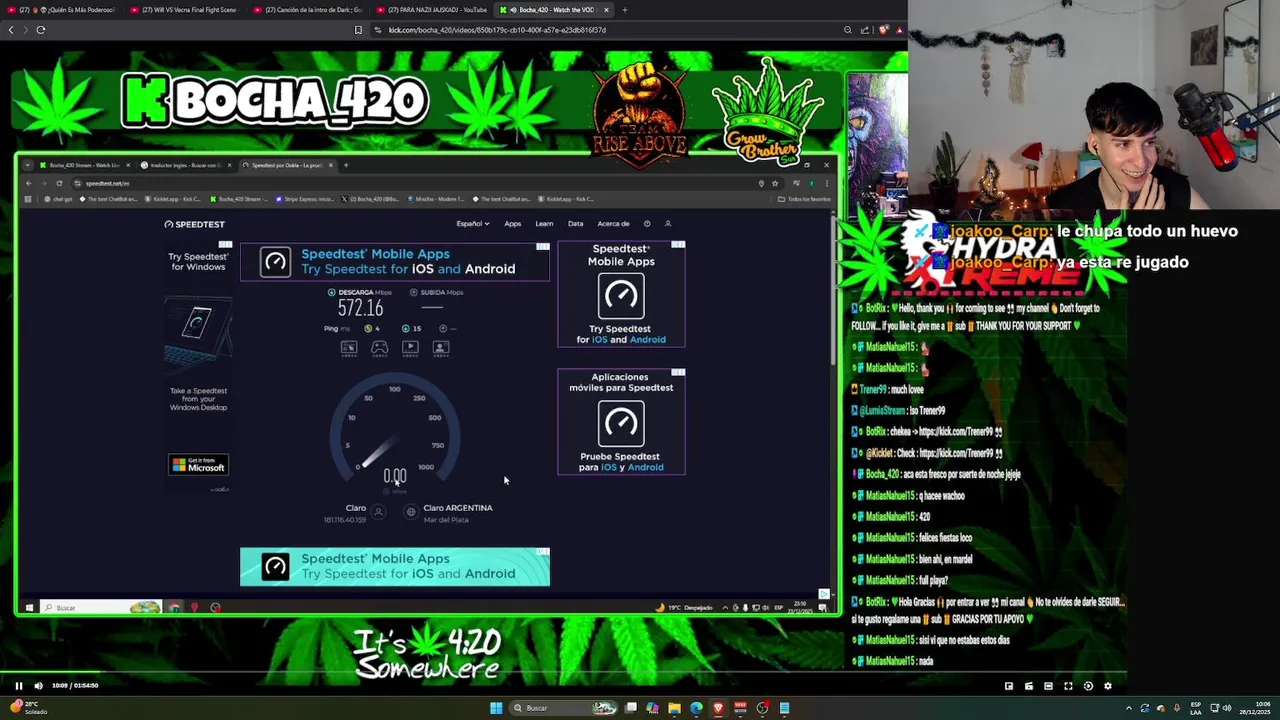The image size is (1280, 720).
Task: Click the video conferencing rating icon
Action: 441,347
